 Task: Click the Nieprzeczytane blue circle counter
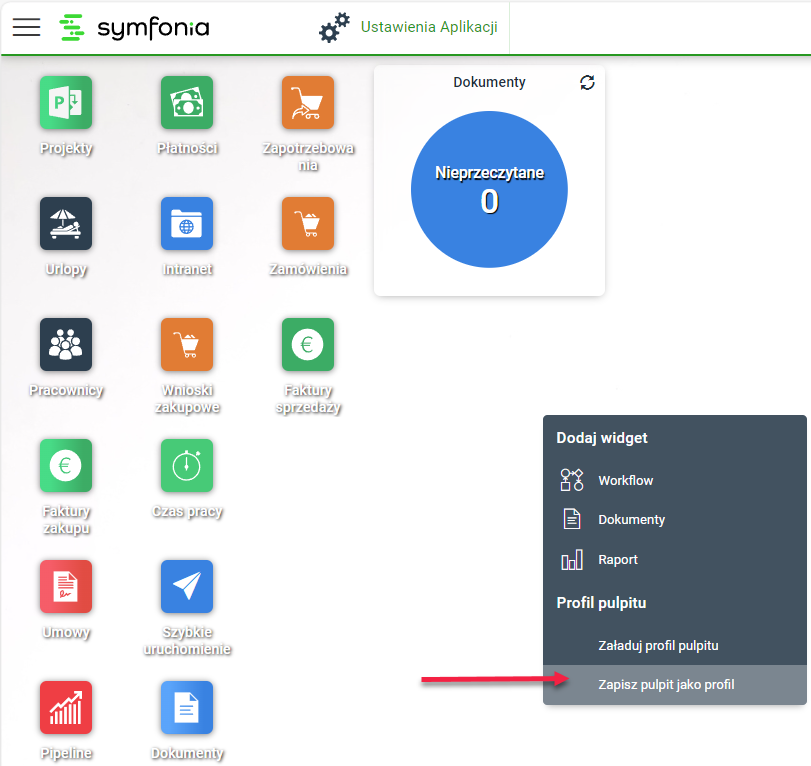[489, 189]
